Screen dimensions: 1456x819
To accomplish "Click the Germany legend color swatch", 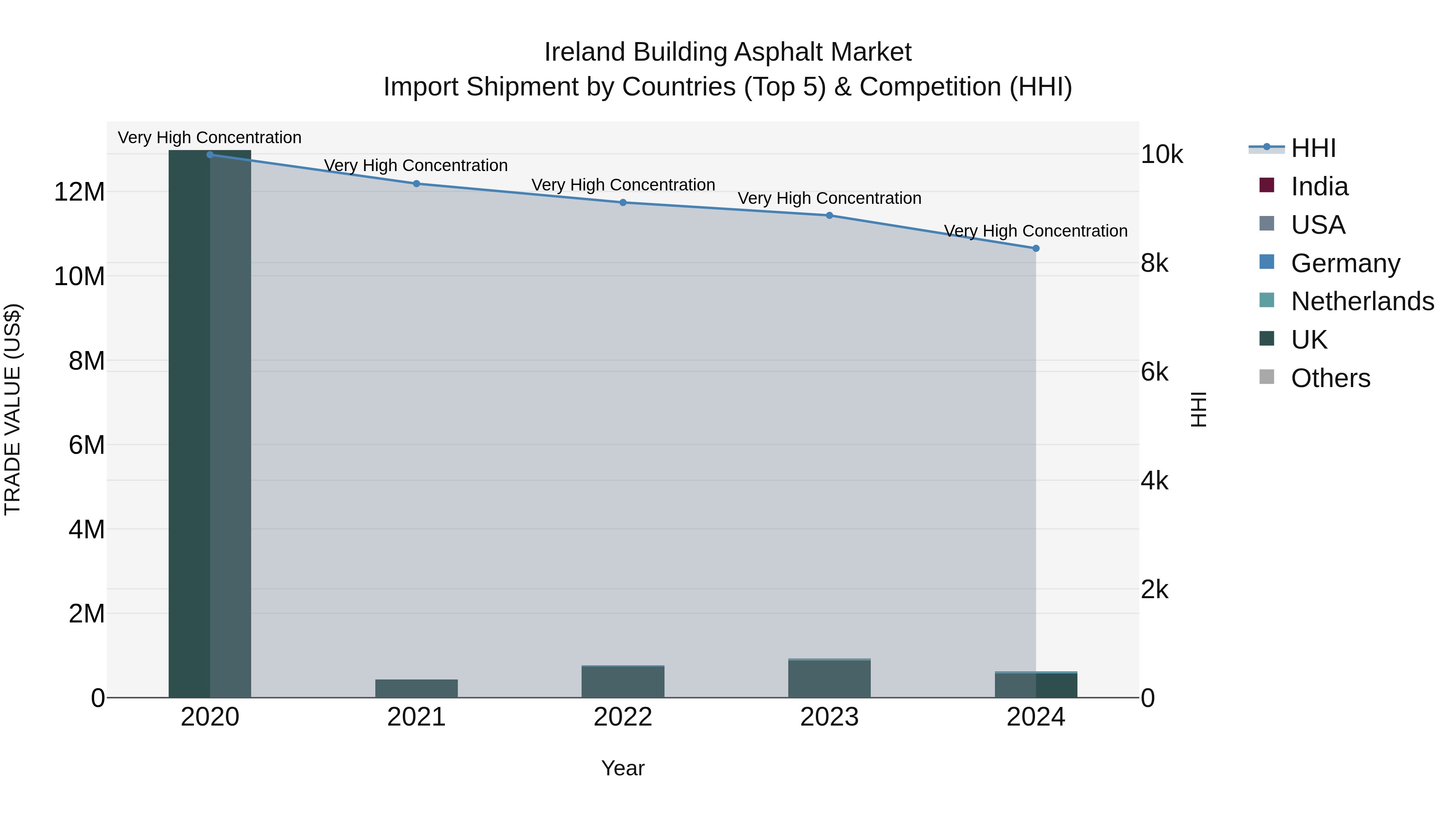I will tap(1267, 262).
